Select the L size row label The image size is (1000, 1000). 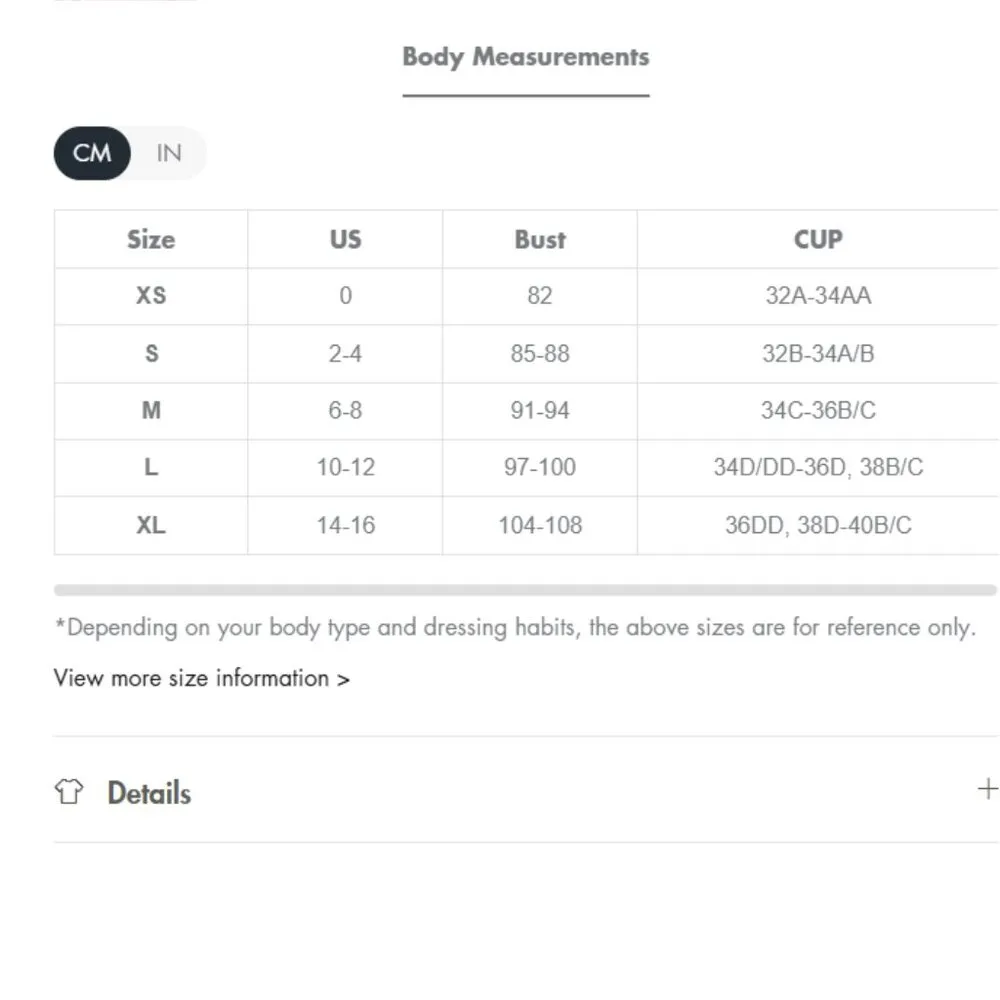click(x=151, y=467)
